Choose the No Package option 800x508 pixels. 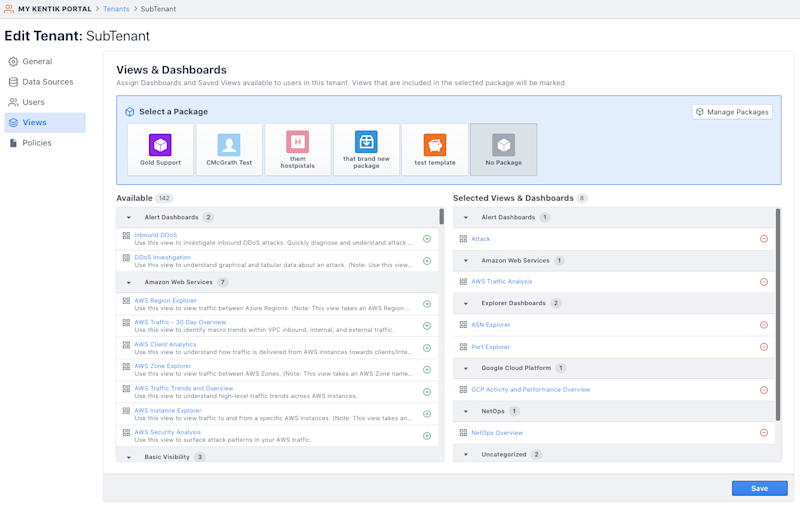pyautogui.click(x=504, y=149)
